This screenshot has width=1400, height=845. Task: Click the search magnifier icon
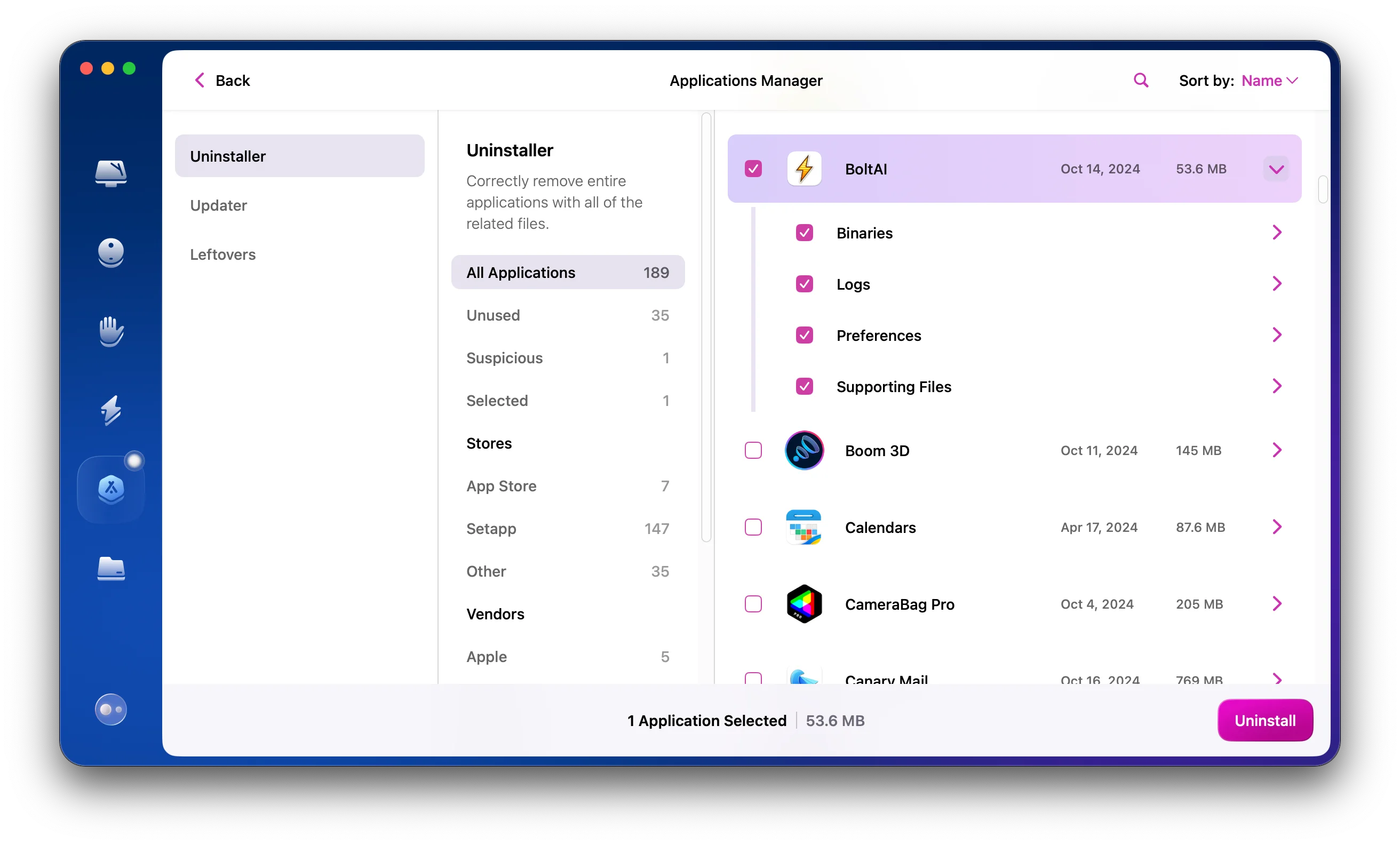1140,79
